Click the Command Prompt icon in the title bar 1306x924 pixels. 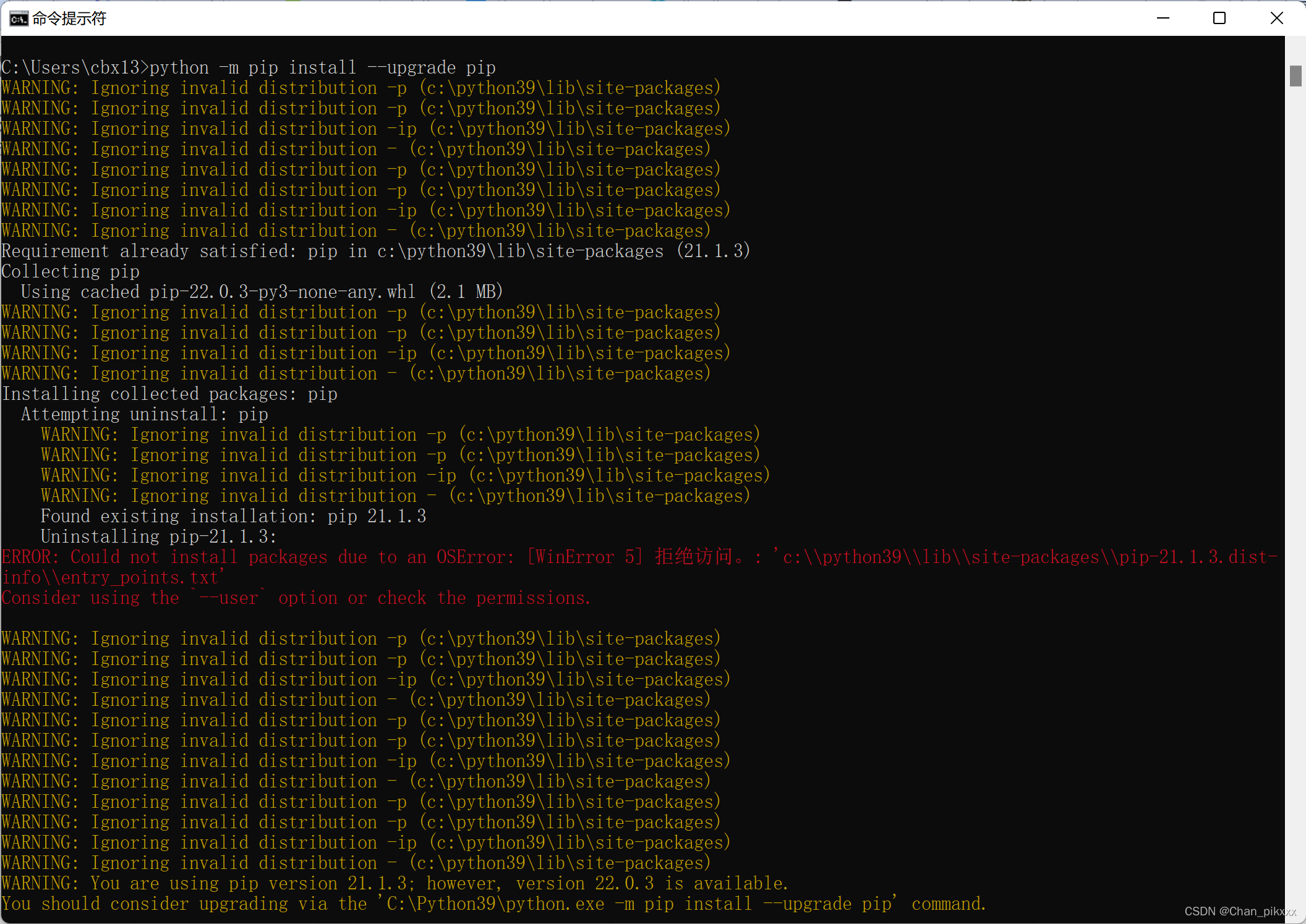click(18, 18)
